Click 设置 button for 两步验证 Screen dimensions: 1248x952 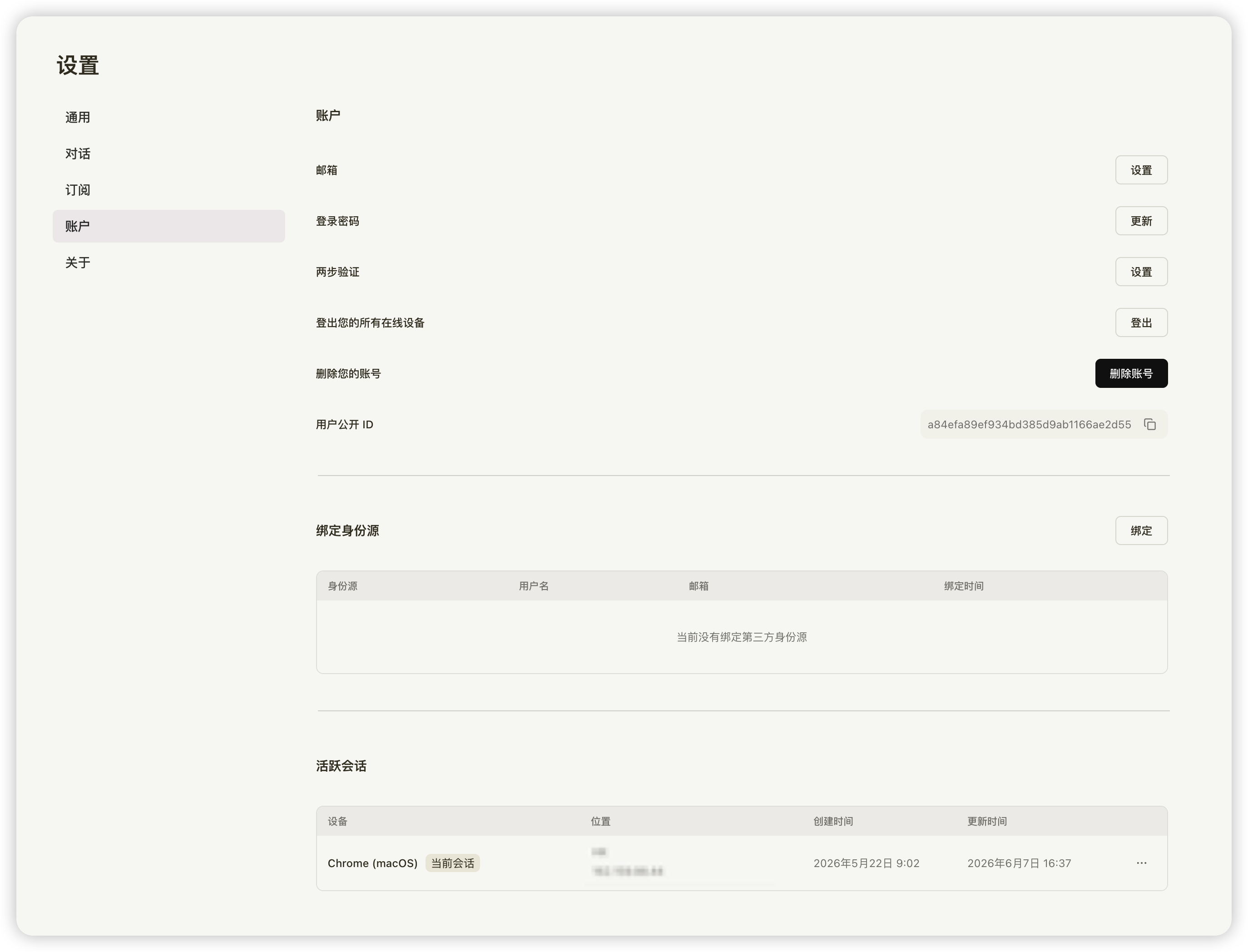[1141, 272]
